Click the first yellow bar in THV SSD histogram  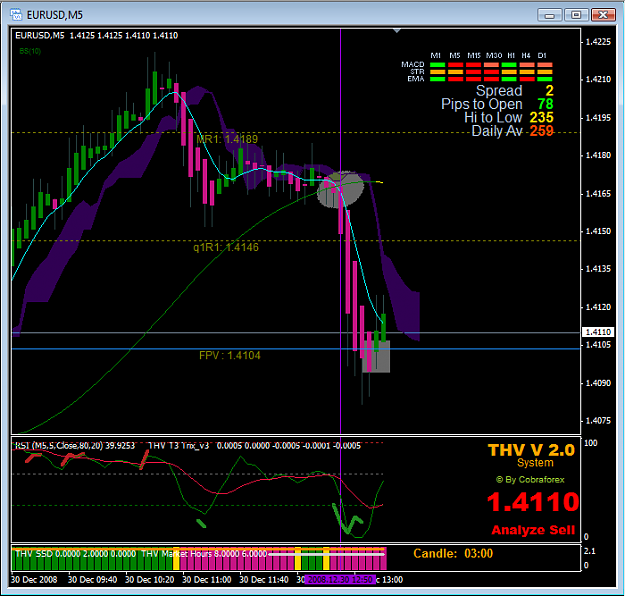[176, 559]
